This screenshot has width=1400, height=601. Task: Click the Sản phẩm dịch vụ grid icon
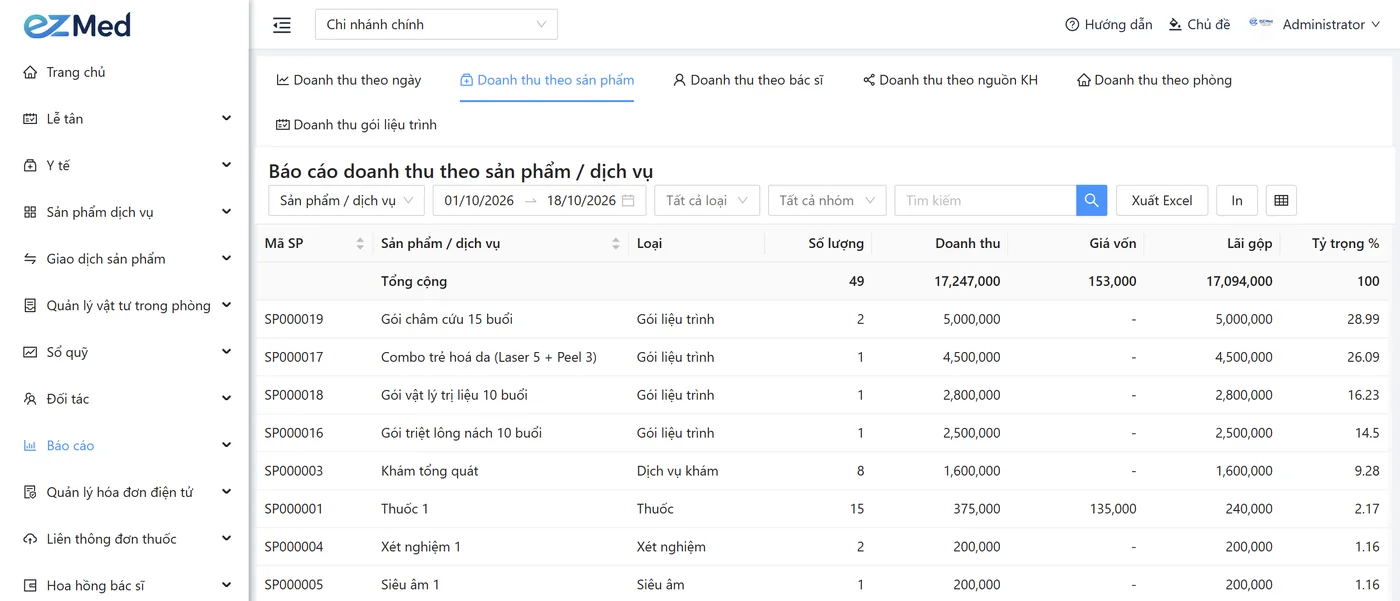point(30,212)
